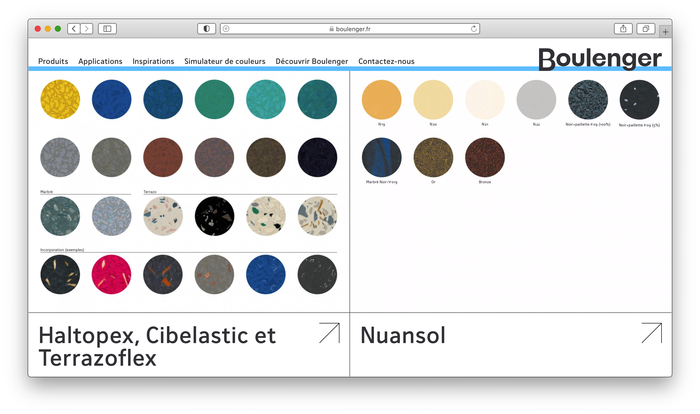Image resolution: width=700 pixels, height=414 pixels.
Task: Select the Nuansol N22 light gray swatch
Action: (536, 100)
